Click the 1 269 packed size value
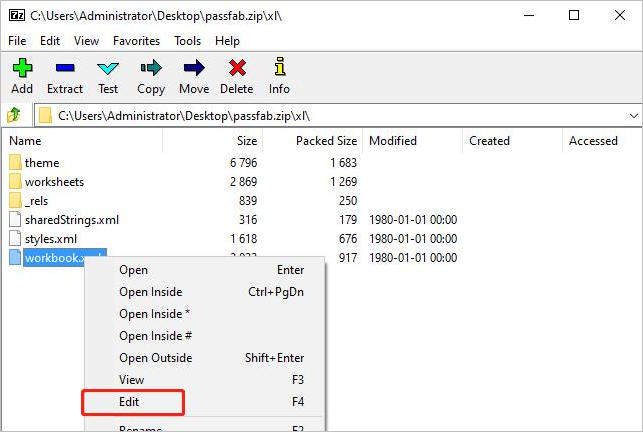The width and height of the screenshot is (643, 432). [x=344, y=182]
